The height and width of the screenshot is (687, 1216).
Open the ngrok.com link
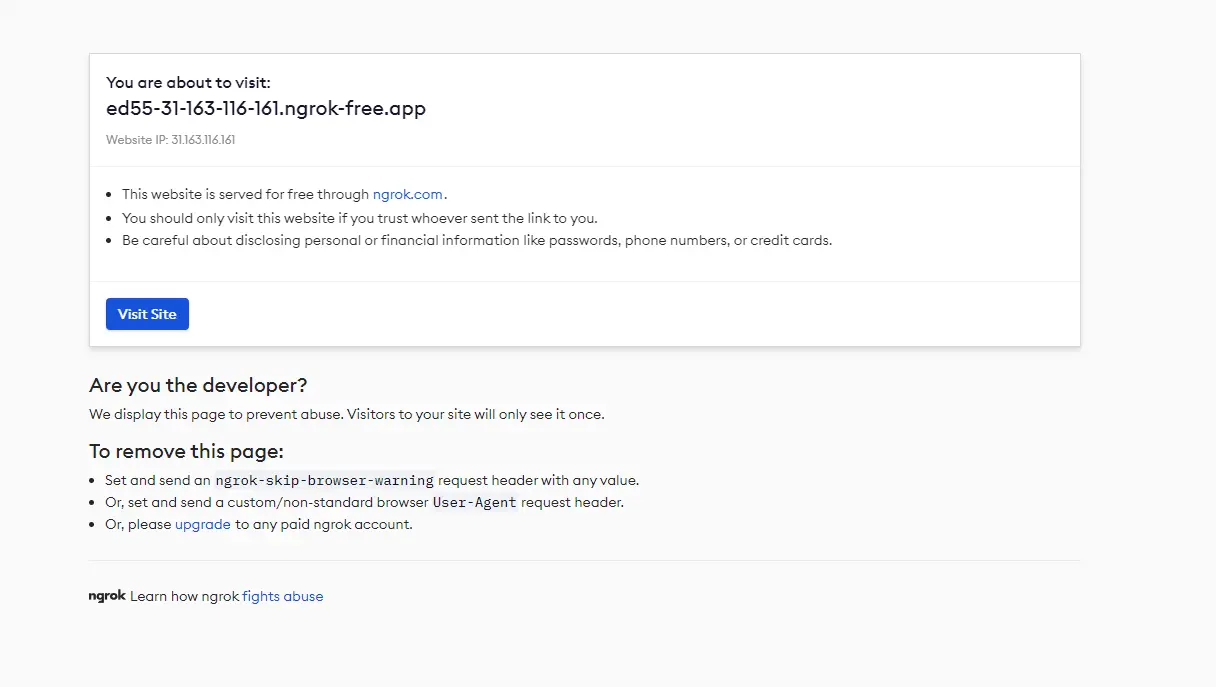pos(408,195)
